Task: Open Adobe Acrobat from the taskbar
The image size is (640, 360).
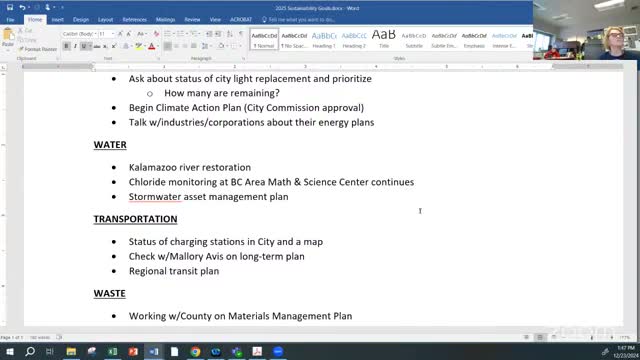Action: 257,351
